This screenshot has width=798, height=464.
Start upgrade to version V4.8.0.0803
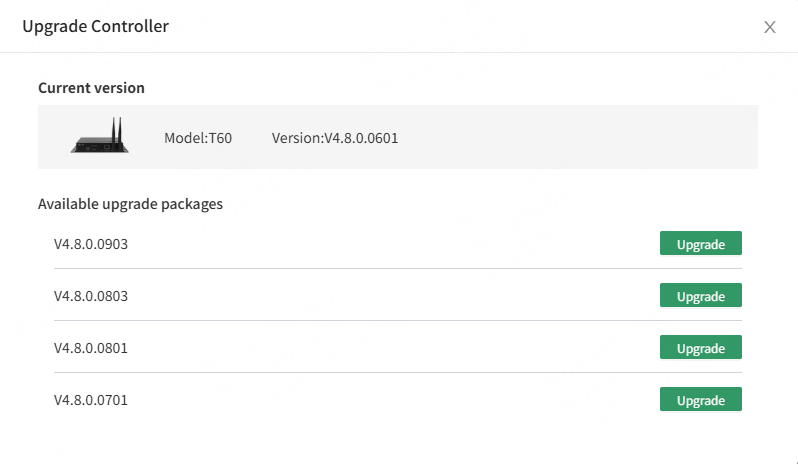pyautogui.click(x=701, y=295)
